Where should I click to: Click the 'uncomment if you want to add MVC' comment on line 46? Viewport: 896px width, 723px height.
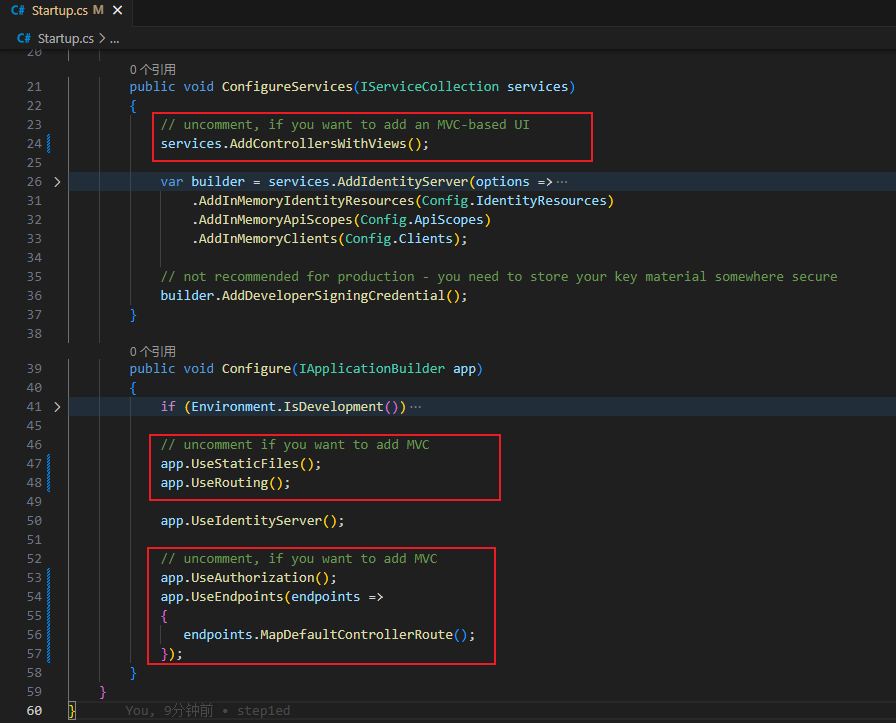click(x=295, y=445)
